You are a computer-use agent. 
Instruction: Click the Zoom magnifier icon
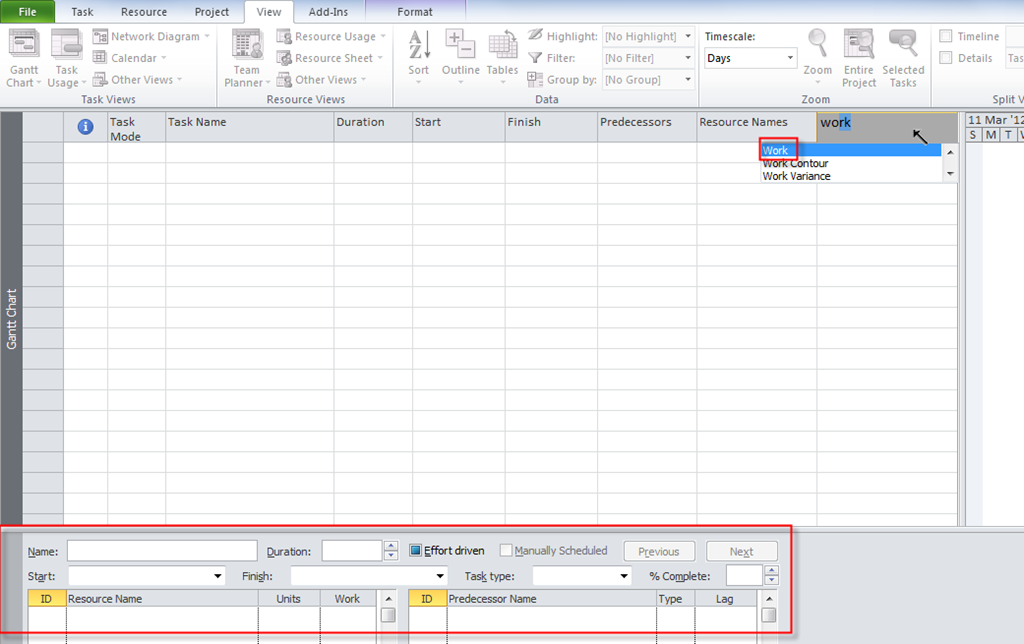[x=817, y=47]
